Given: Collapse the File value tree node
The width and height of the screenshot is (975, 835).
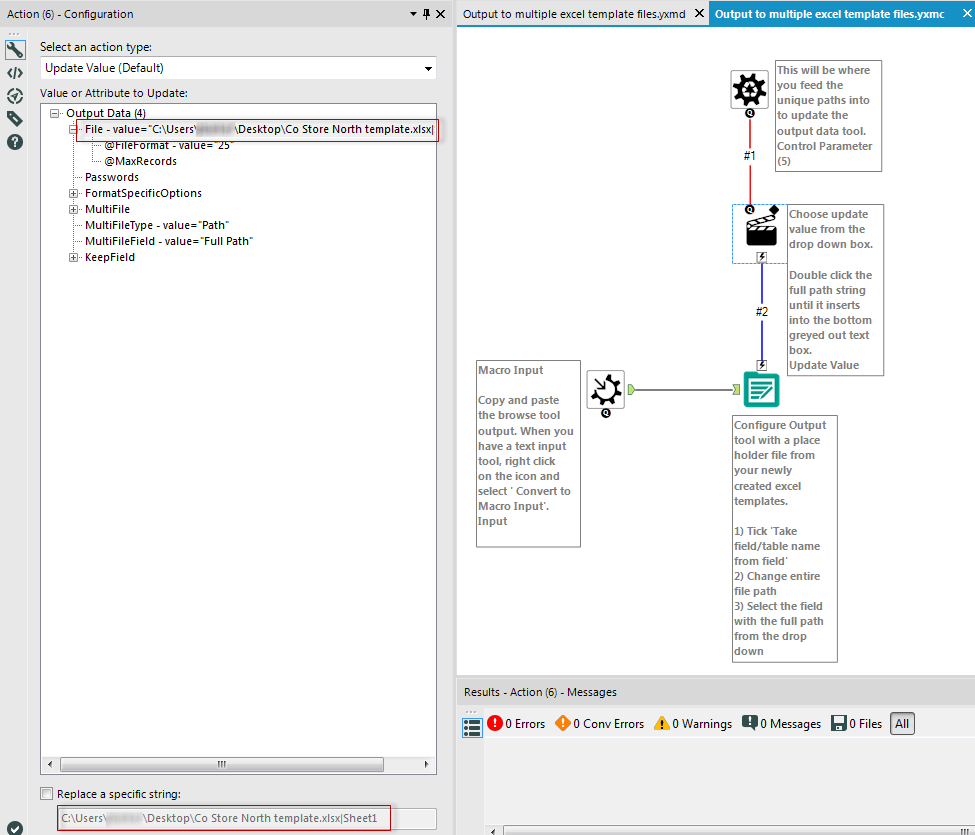Looking at the screenshot, I should pyautogui.click(x=73, y=129).
